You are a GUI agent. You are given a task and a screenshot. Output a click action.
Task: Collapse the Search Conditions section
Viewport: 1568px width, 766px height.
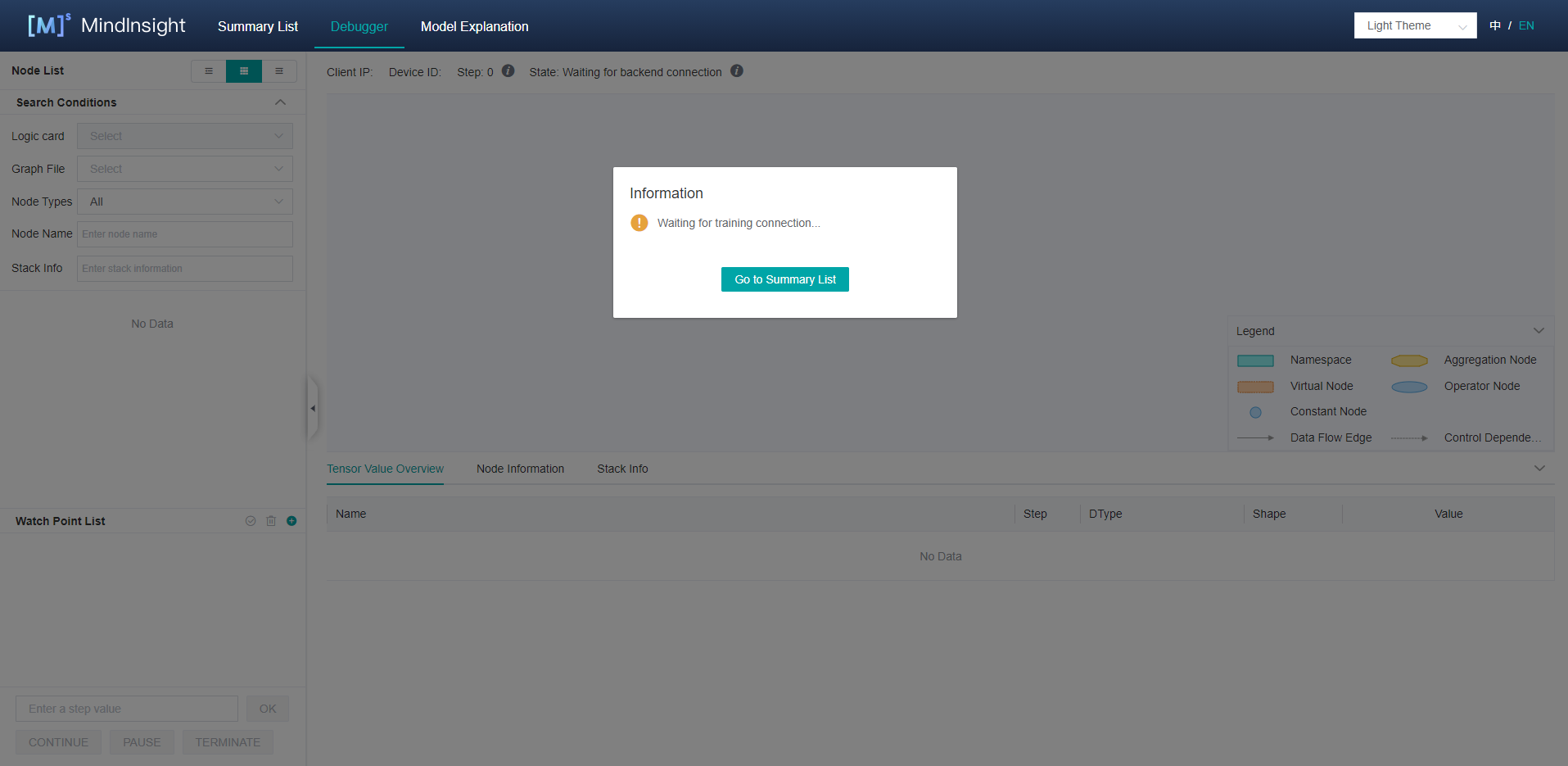point(280,102)
